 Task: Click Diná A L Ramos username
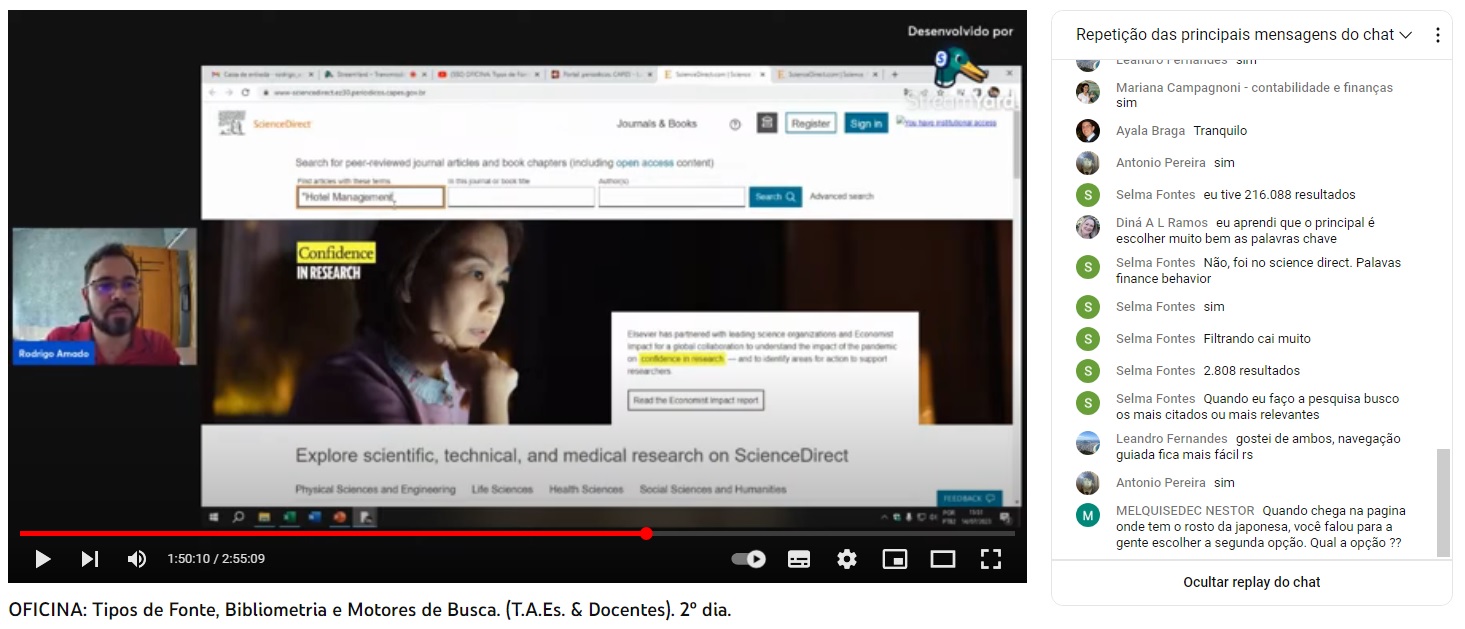click(1162, 223)
